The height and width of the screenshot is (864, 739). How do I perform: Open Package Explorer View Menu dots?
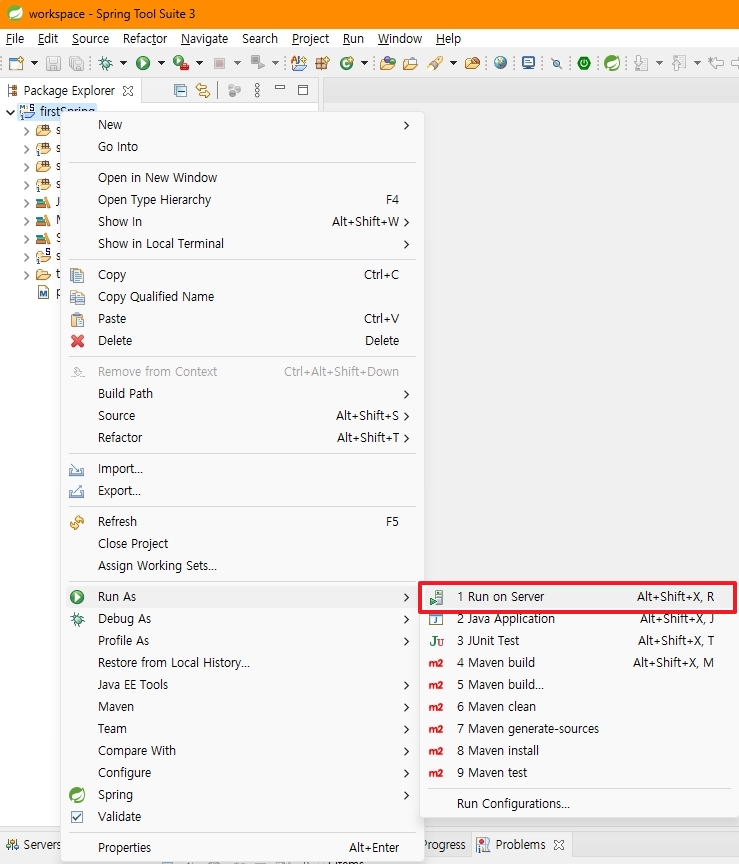[257, 90]
